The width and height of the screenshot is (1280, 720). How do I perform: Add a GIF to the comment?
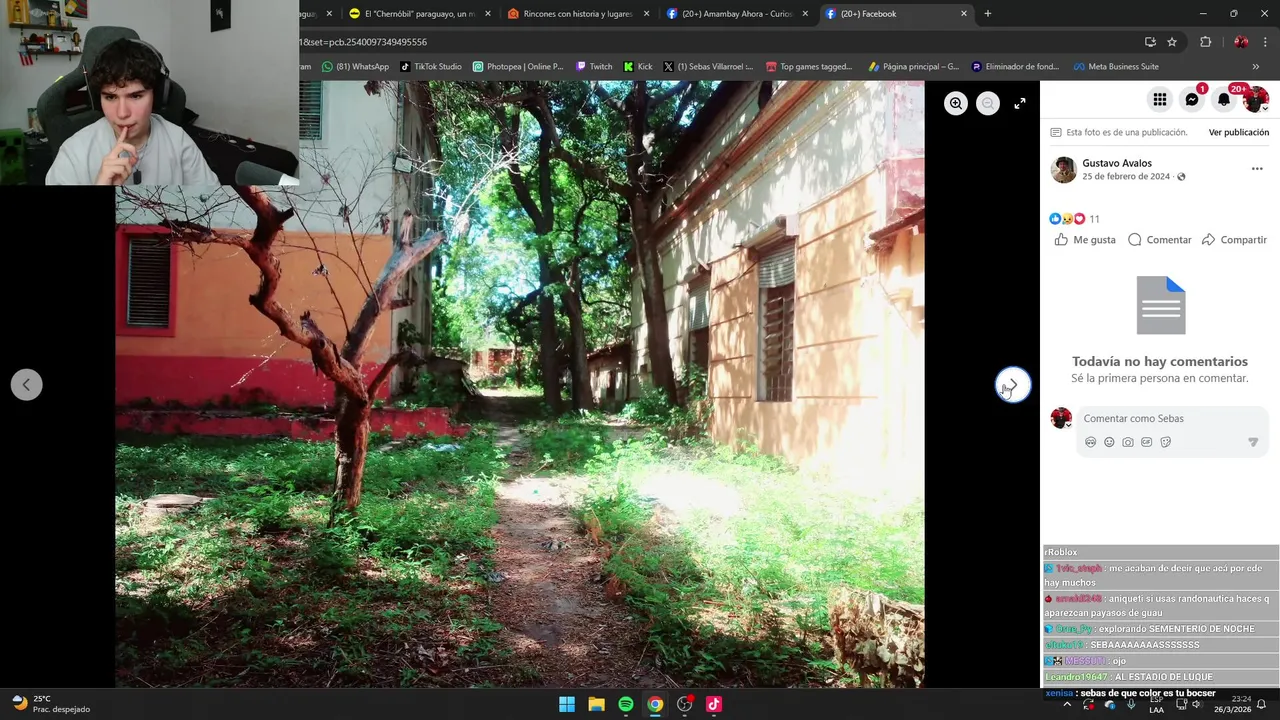1147,442
